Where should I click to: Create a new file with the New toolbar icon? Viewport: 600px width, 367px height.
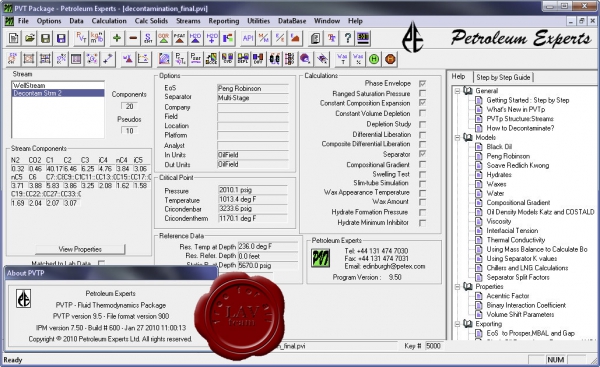13,38
